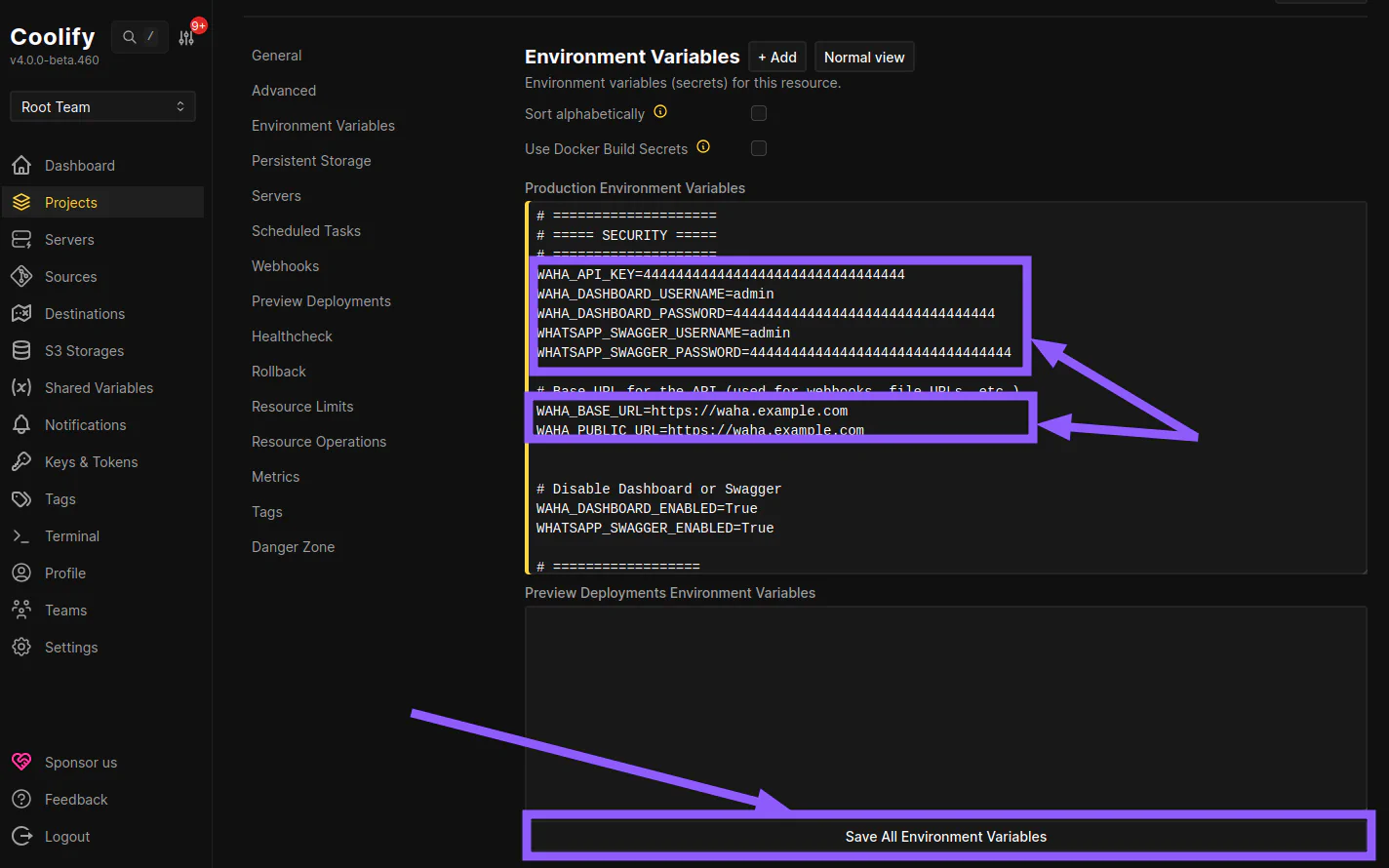This screenshot has height=868, width=1389.
Task: Switch to Normal view
Action: pyautogui.click(x=863, y=56)
